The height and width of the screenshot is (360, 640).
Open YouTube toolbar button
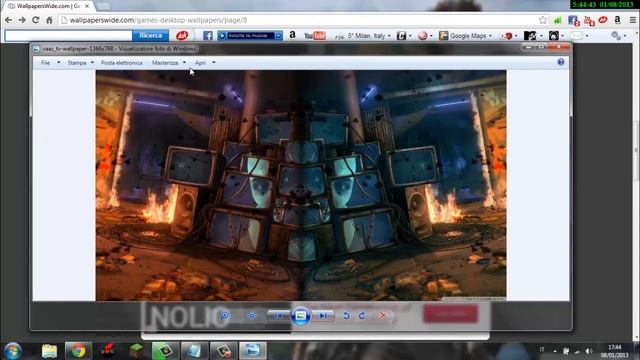(x=315, y=36)
